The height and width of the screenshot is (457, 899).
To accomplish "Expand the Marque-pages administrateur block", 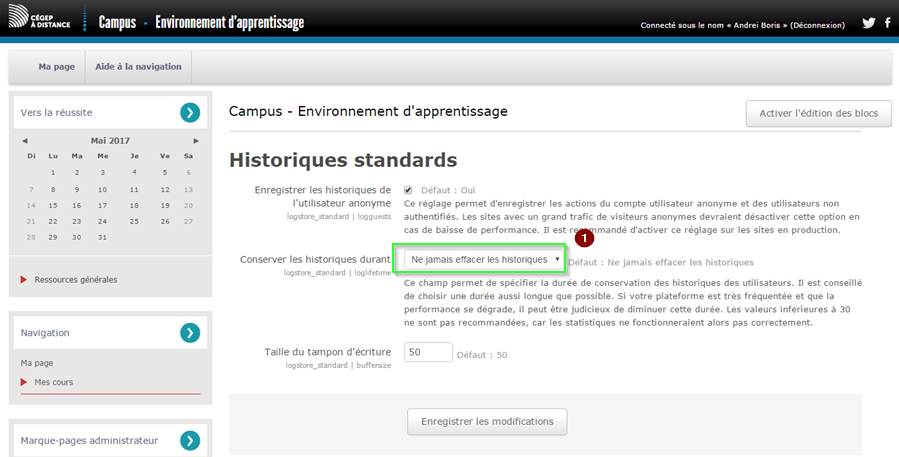I will coord(190,440).
